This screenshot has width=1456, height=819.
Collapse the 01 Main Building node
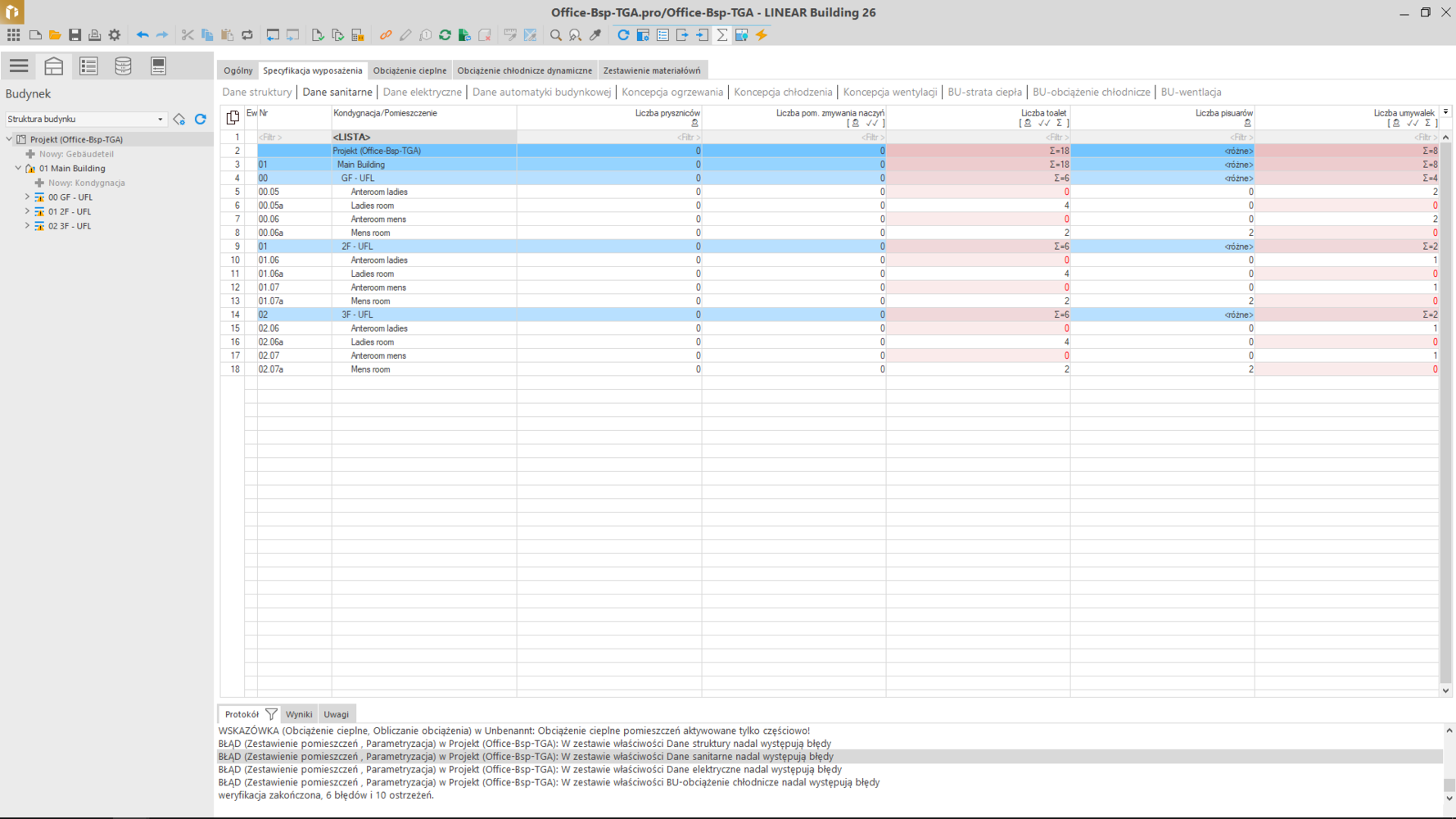[x=18, y=168]
